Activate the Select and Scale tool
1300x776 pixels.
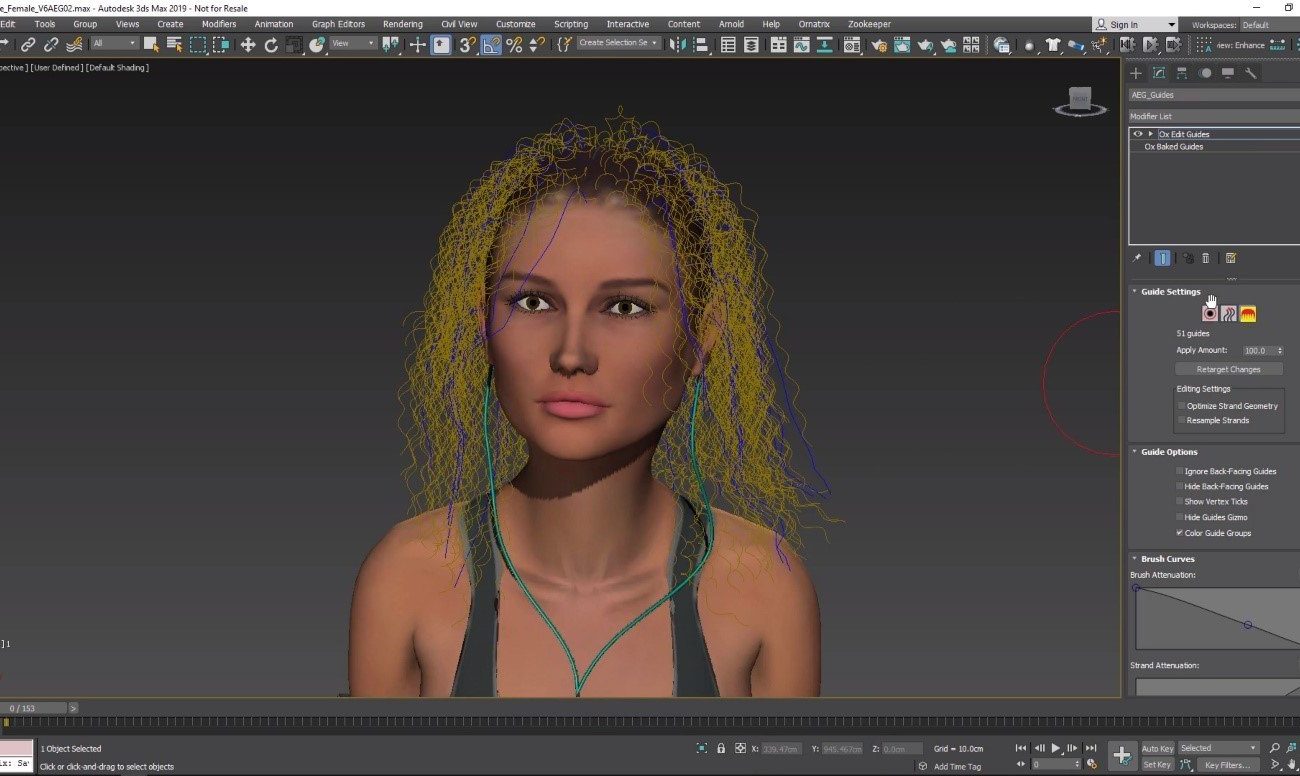[x=294, y=44]
